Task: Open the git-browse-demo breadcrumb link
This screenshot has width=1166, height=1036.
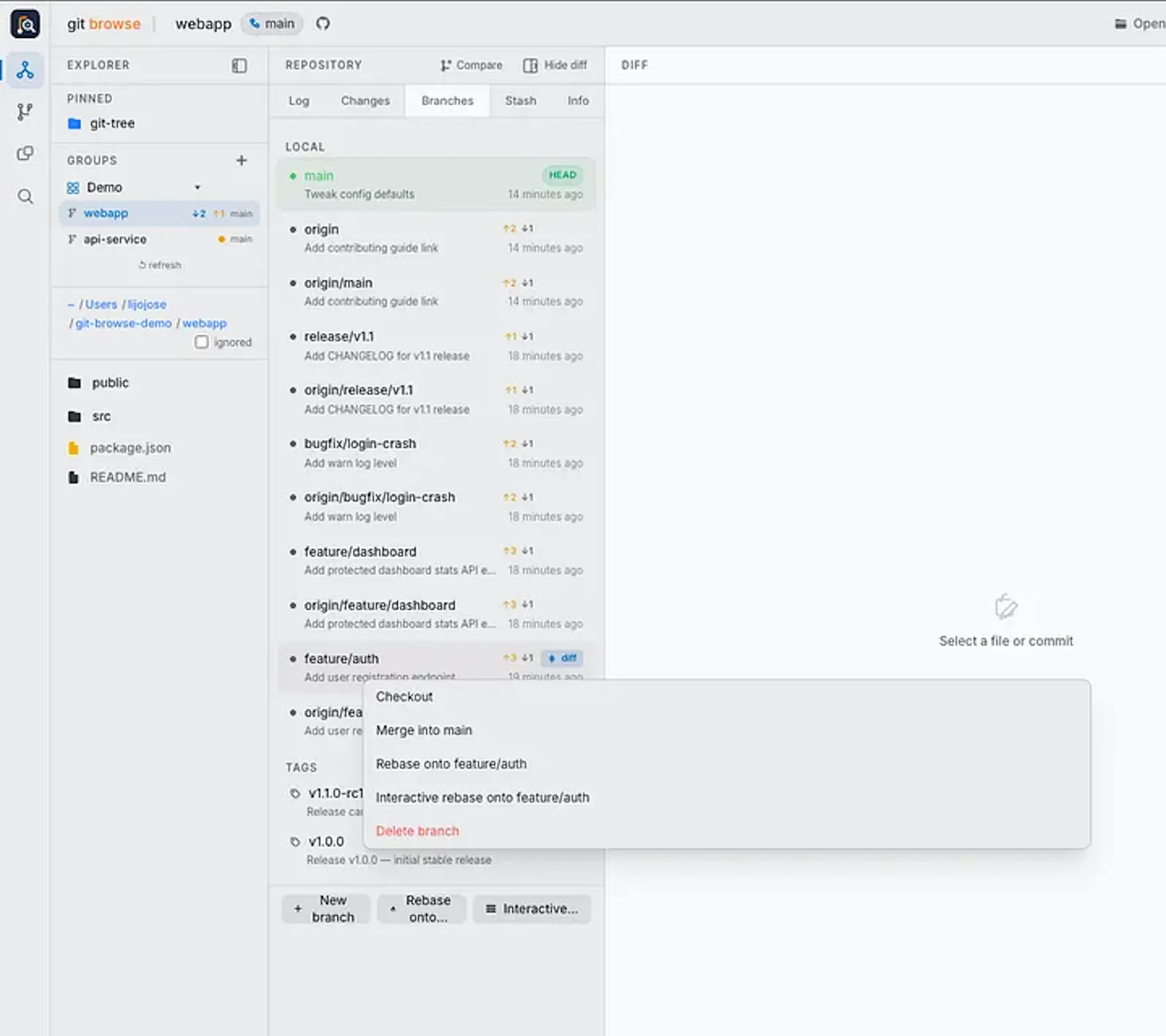Action: [x=123, y=323]
